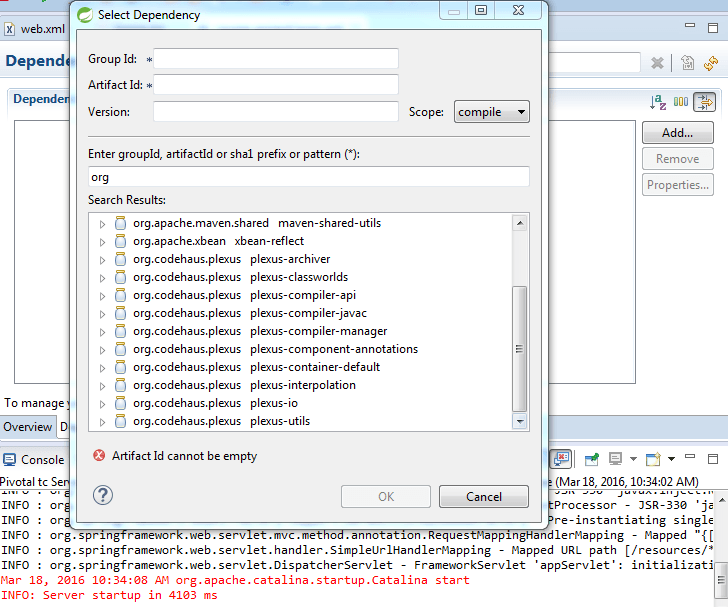Expand the org.apache.maven.shared maven-shared-utils entry
This screenshot has height=607, width=728.
tap(102, 223)
